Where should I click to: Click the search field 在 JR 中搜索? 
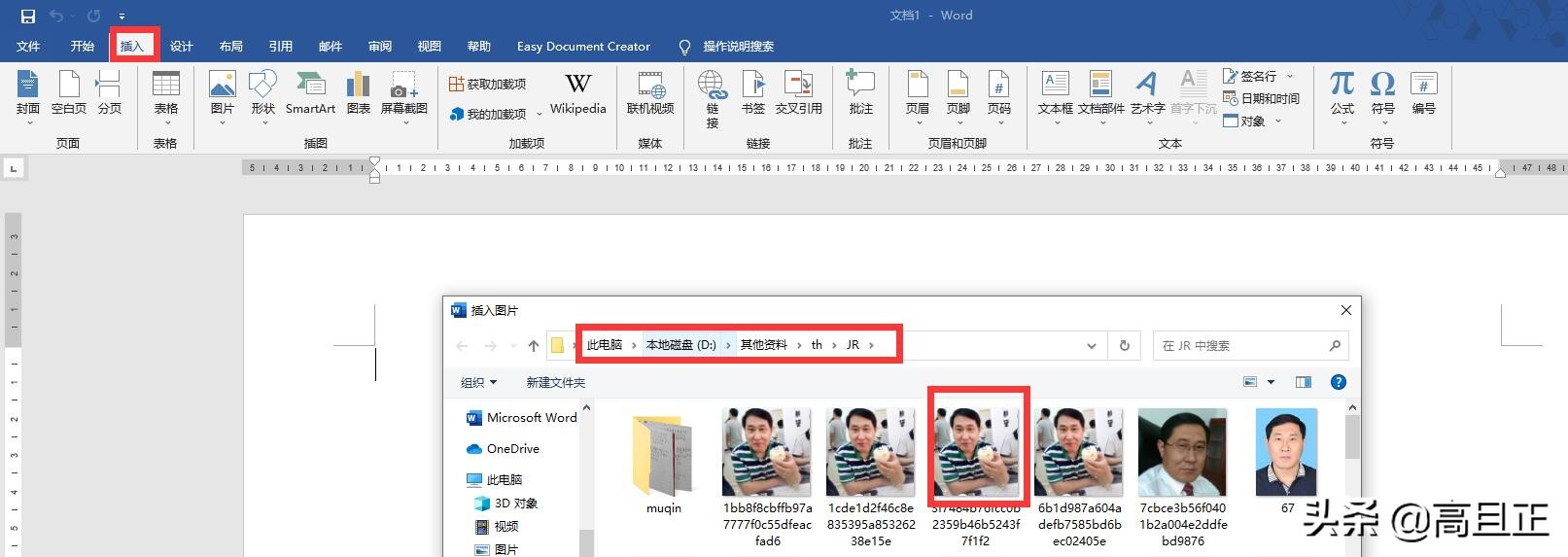(1249, 346)
